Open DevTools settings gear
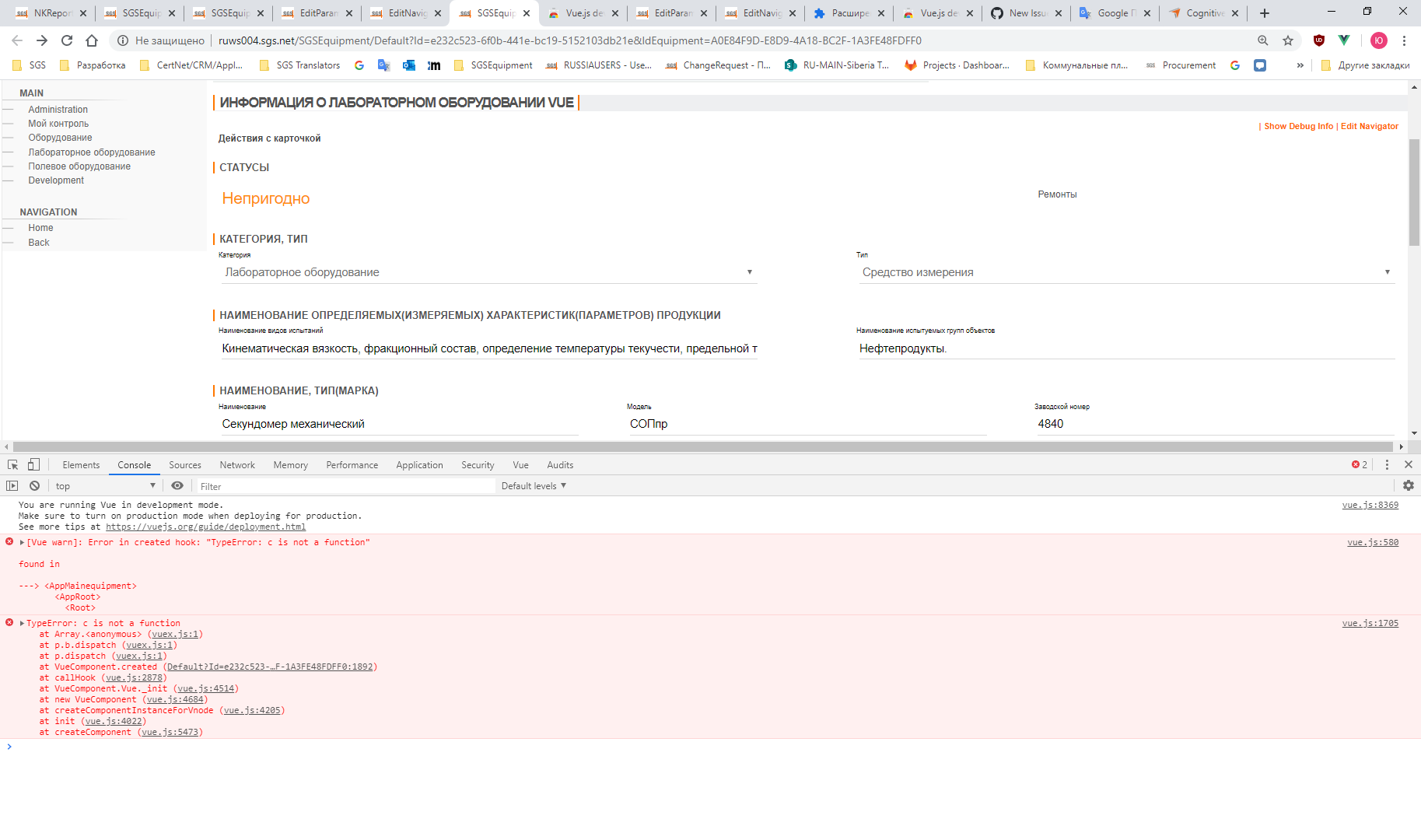 point(1408,485)
